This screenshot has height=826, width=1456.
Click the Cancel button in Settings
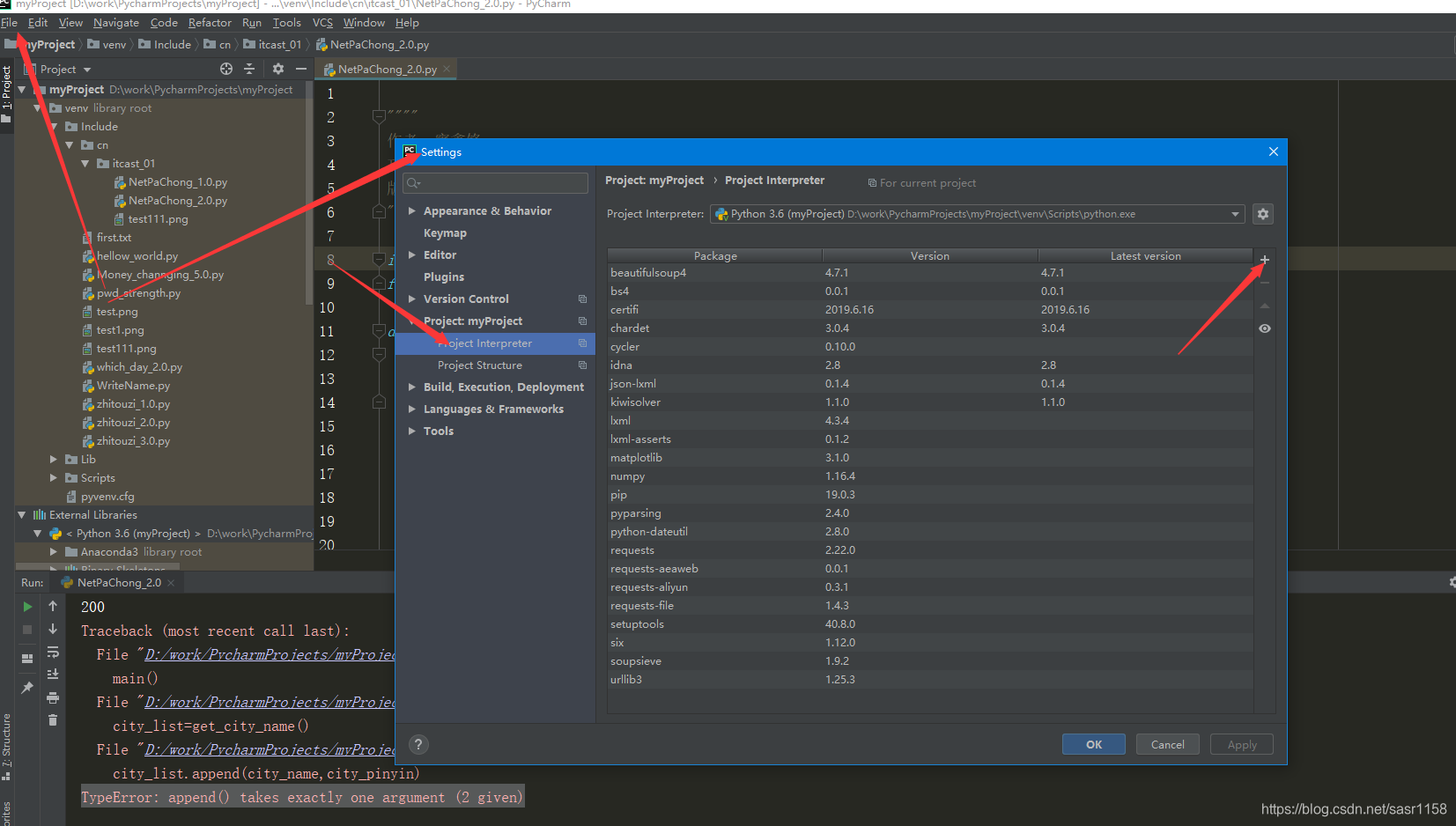[x=1168, y=744]
